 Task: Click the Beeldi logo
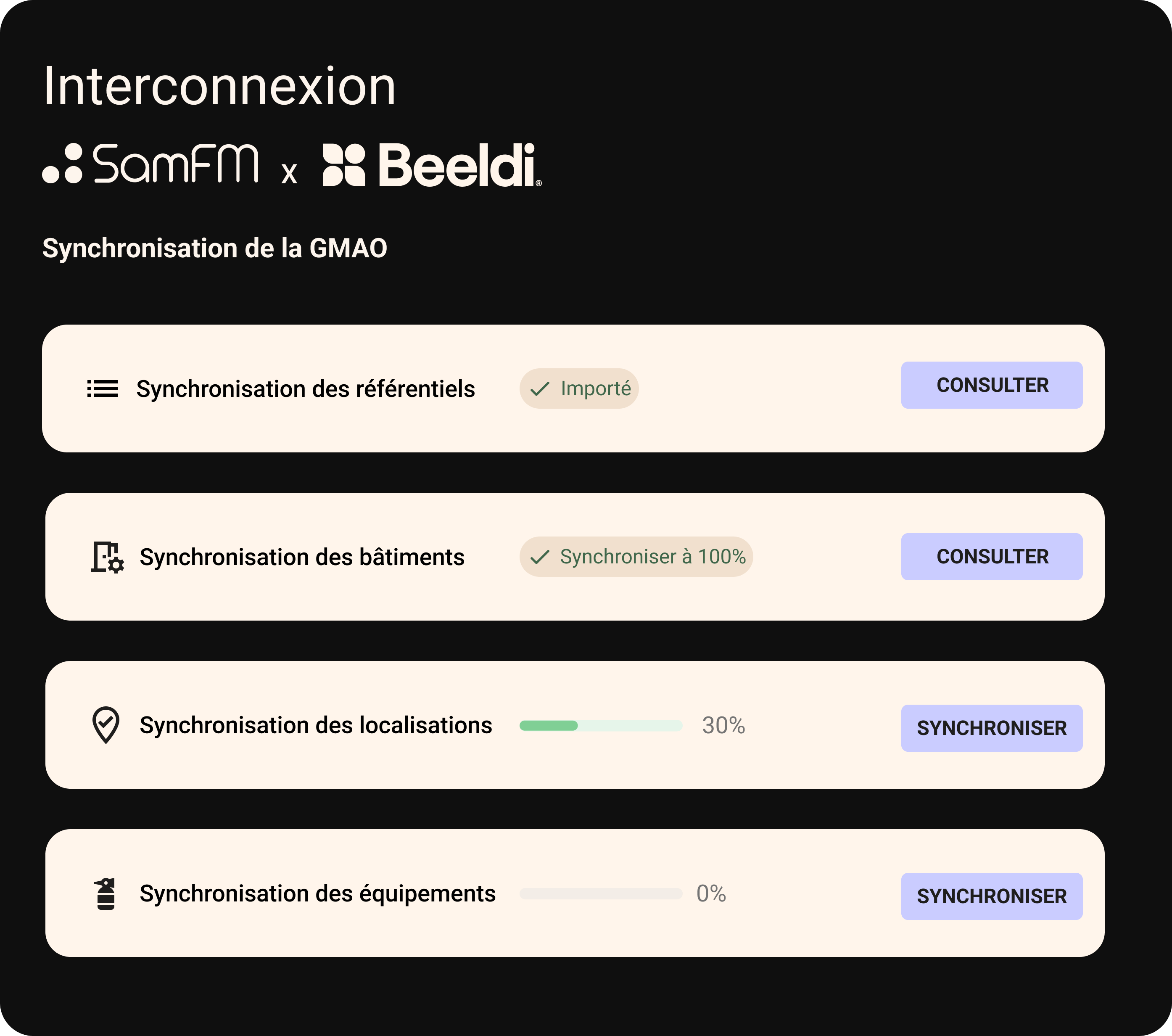[432, 165]
